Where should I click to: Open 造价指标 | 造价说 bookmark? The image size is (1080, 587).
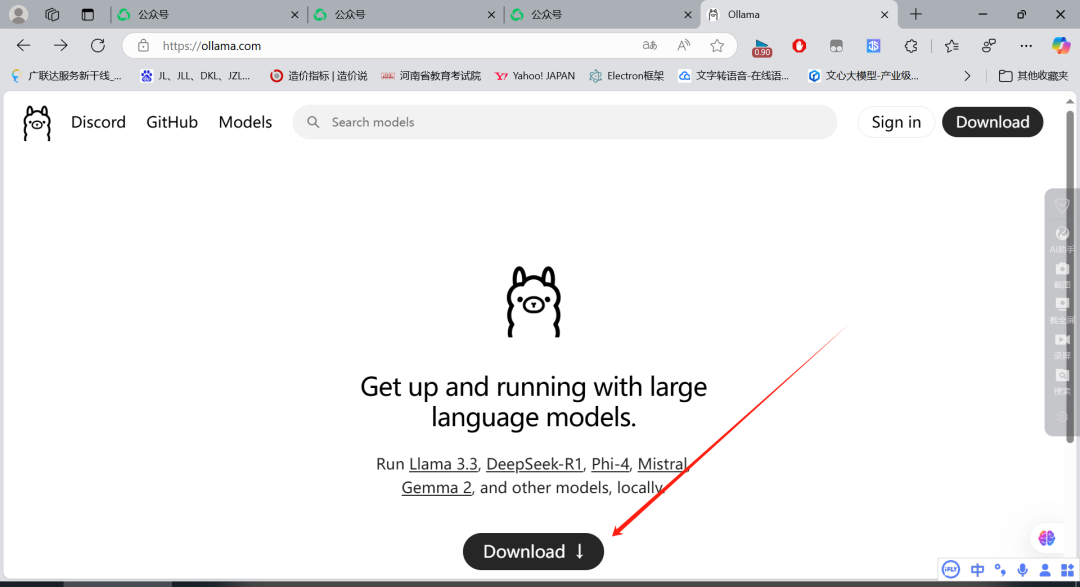[318, 76]
